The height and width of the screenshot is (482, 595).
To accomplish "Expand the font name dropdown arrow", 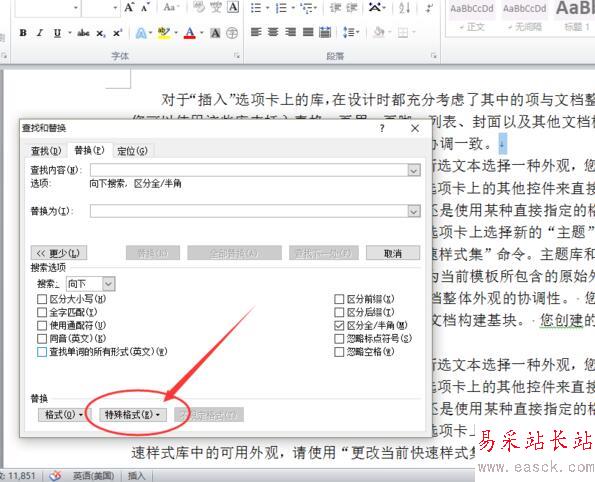I will click(76, 7).
